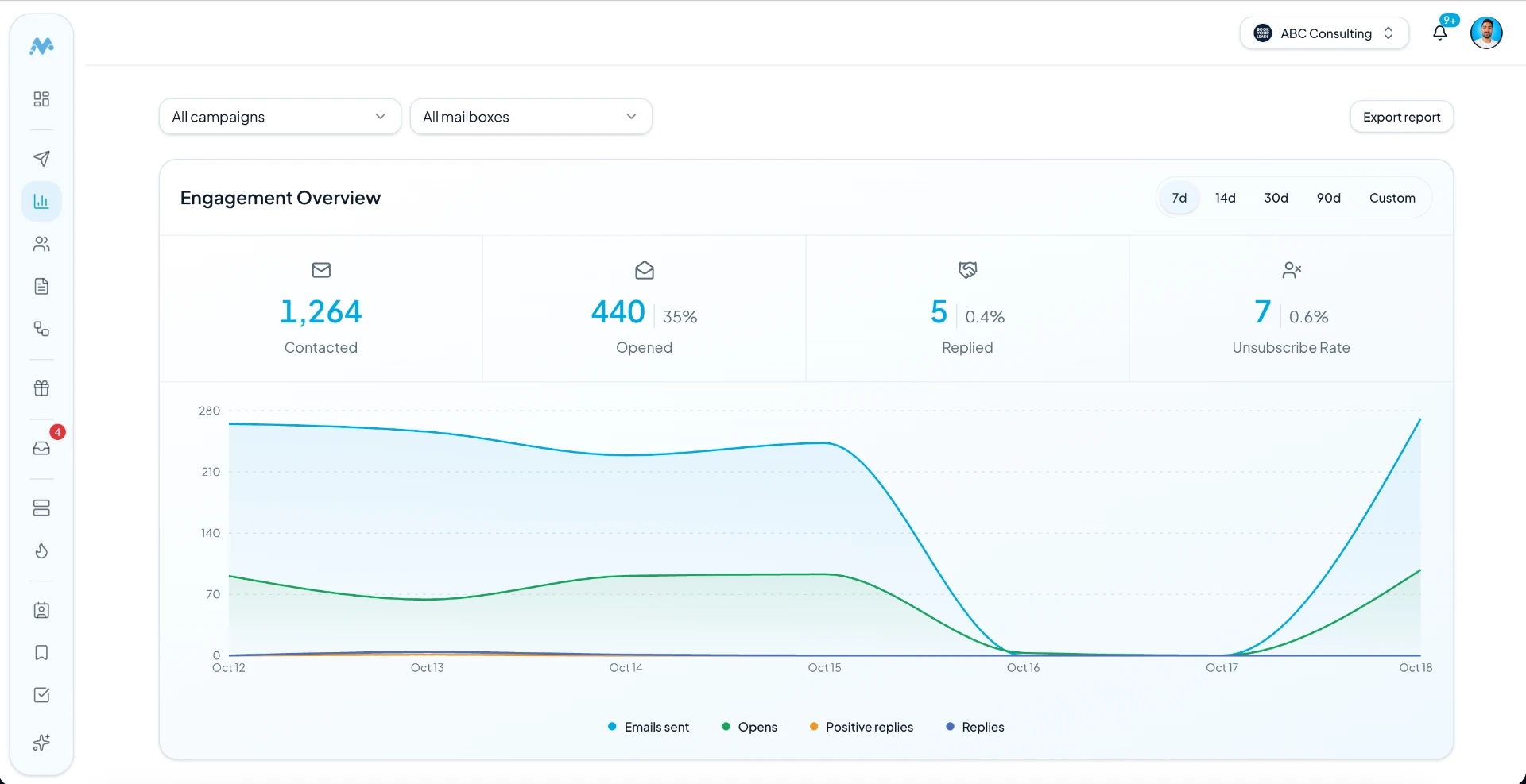Screen dimensions: 1526x784
Task: Click the bookmark icon in sidebar
Action: (x=41, y=653)
